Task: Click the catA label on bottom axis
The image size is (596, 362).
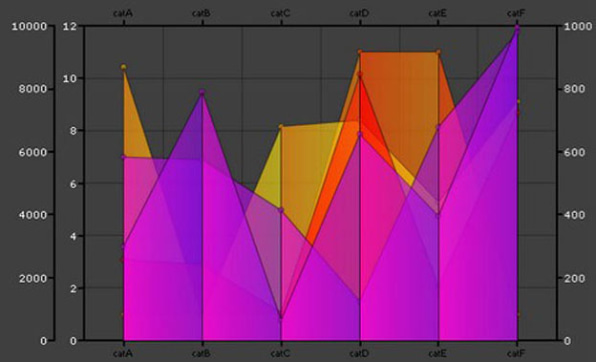Action: (123, 354)
